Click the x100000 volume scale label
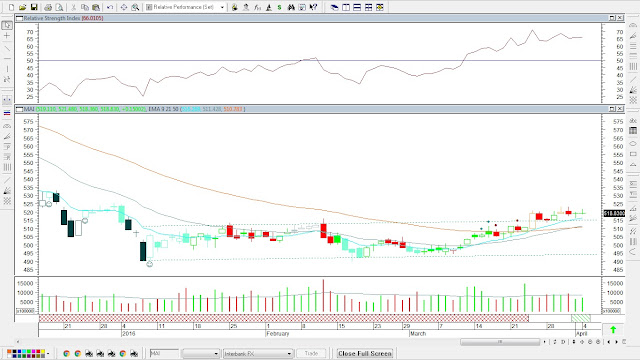 coord(25,311)
